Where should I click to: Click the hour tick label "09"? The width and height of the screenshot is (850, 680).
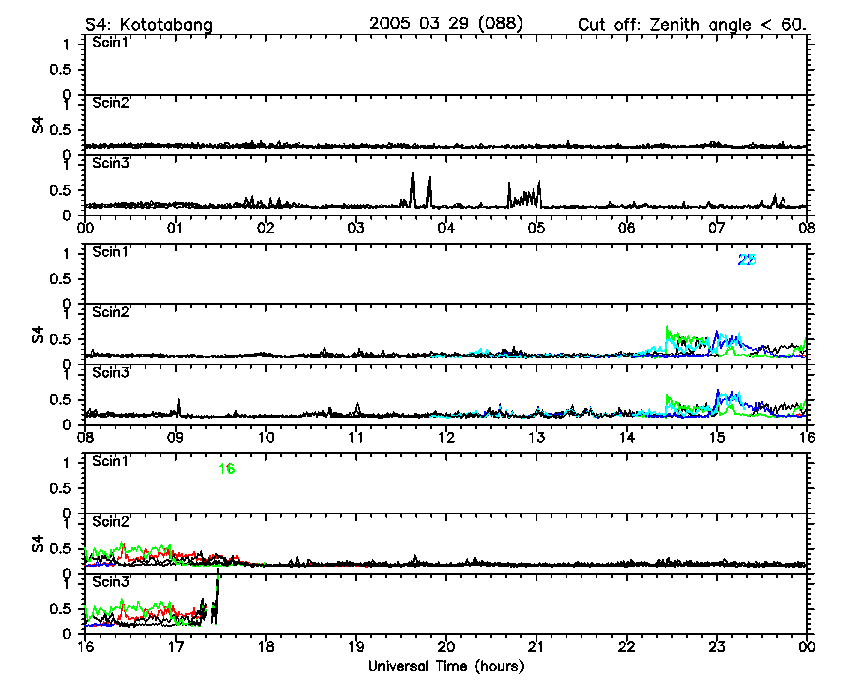[175, 438]
